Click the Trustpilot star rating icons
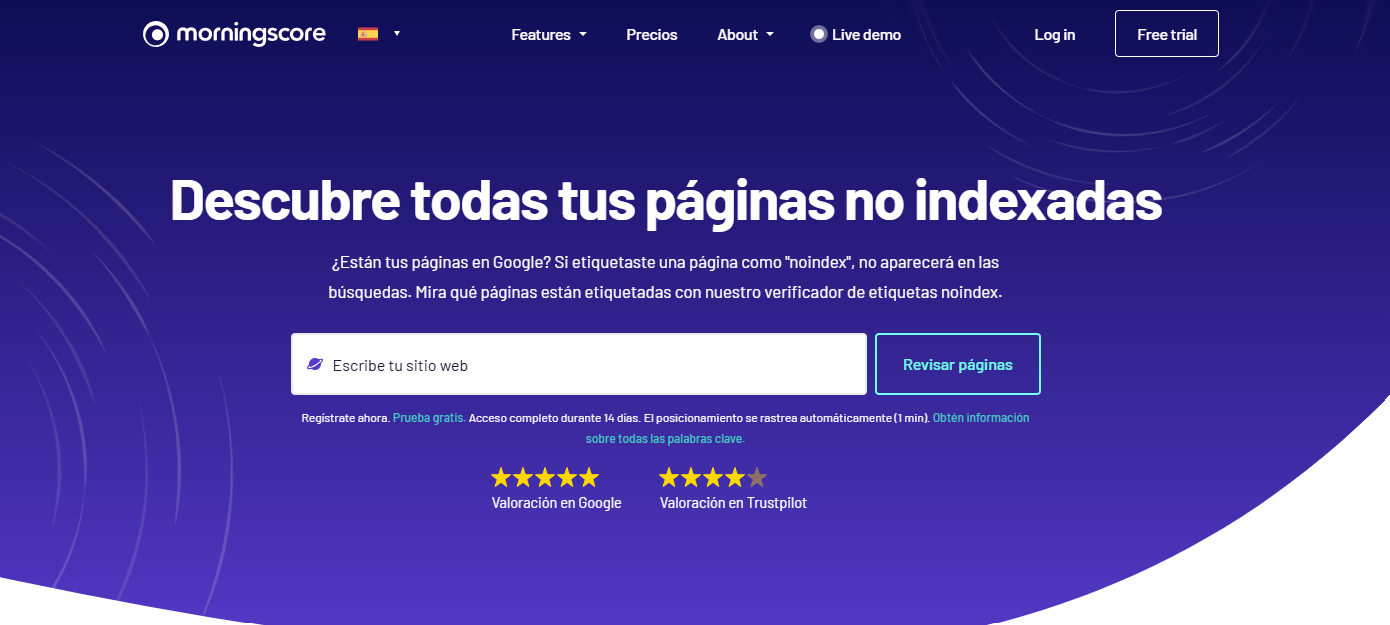The width and height of the screenshot is (1390, 625). [x=712, y=477]
